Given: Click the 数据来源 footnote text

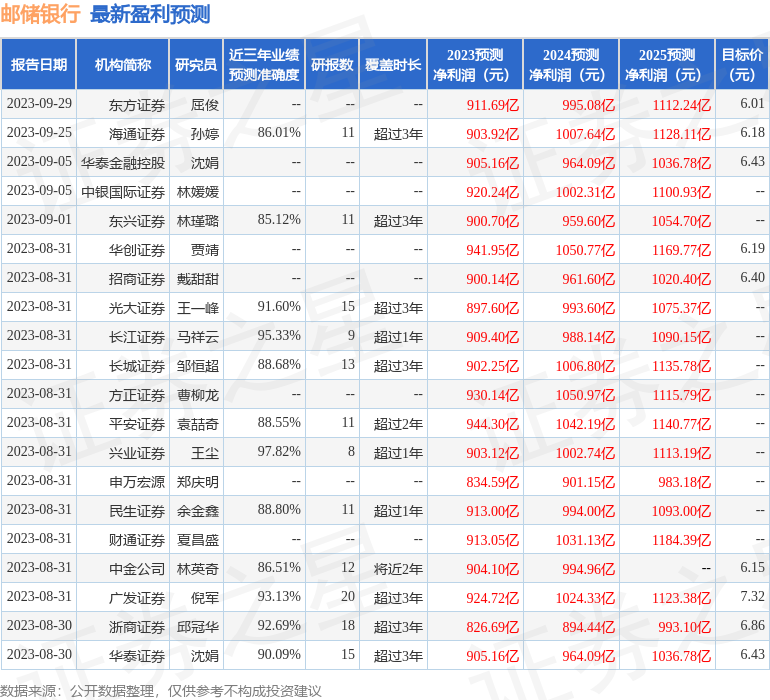Looking at the screenshot, I should (x=161, y=691).
